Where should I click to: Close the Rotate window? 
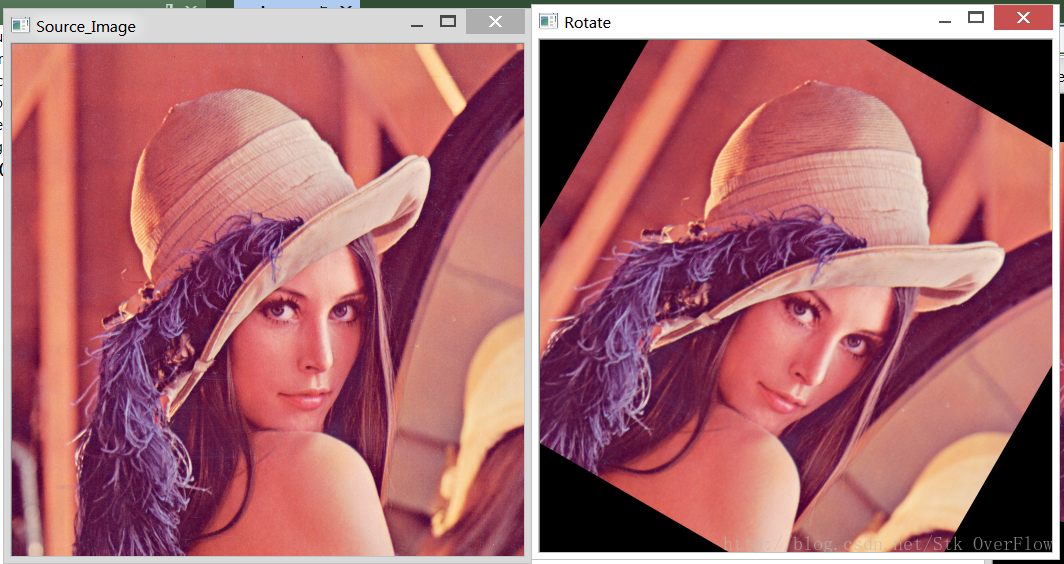(1023, 18)
